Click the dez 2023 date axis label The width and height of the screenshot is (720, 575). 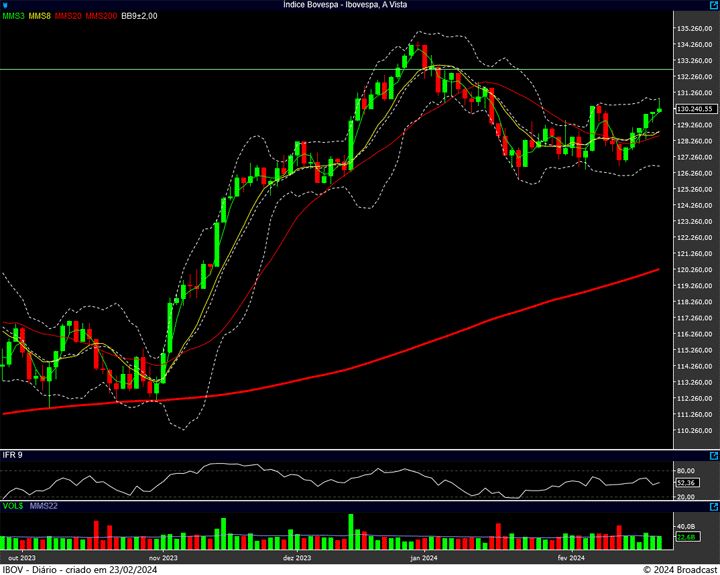tap(297, 557)
